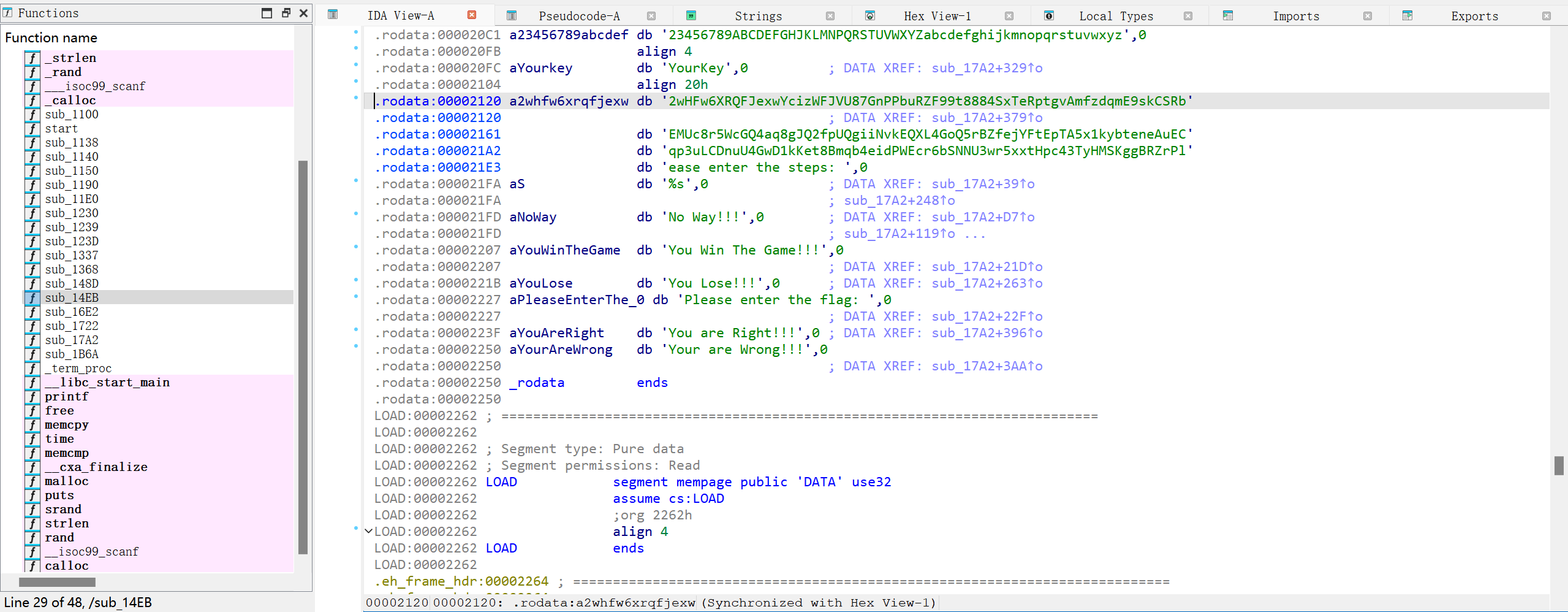The width and height of the screenshot is (1568, 612).
Task: Open the Hex View-1 tab
Action: (x=937, y=16)
